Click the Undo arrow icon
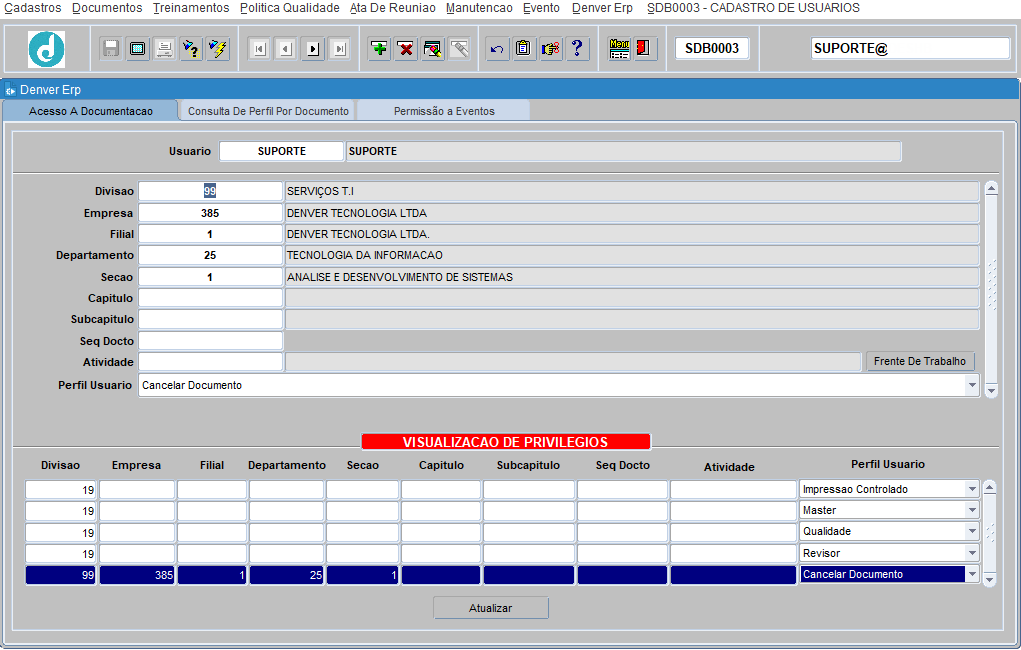This screenshot has height=650, width=1021. tap(497, 49)
